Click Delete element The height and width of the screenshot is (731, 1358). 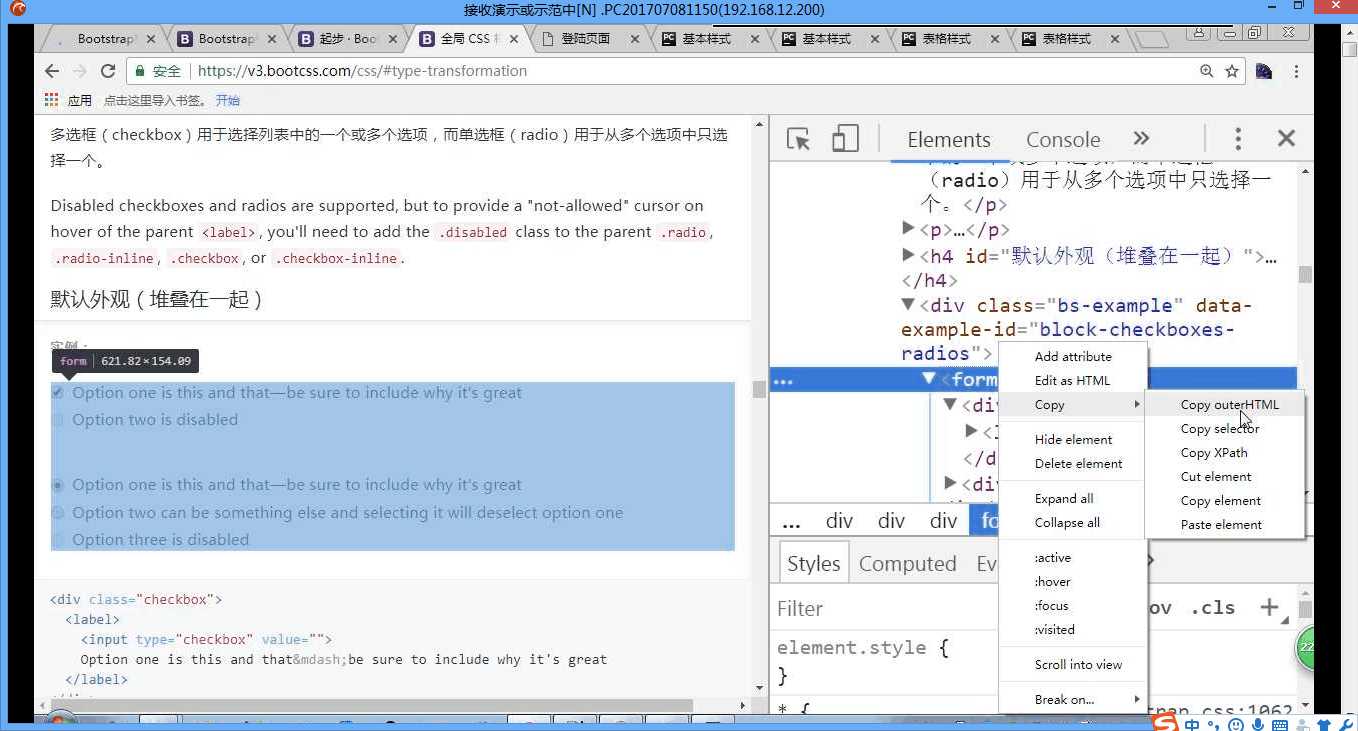[1078, 463]
